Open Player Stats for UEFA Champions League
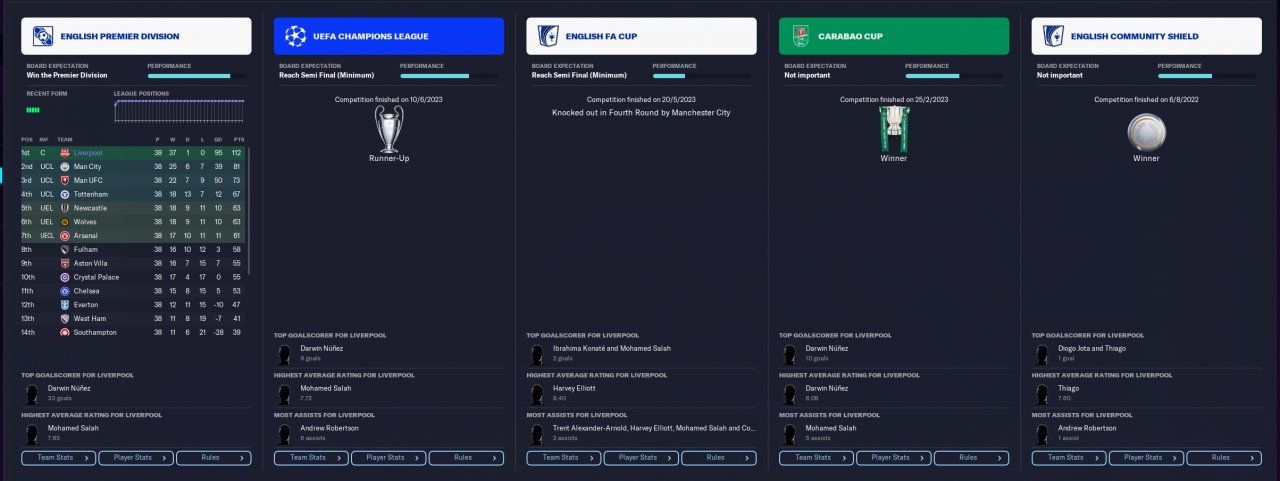The width and height of the screenshot is (1280, 481). point(389,458)
